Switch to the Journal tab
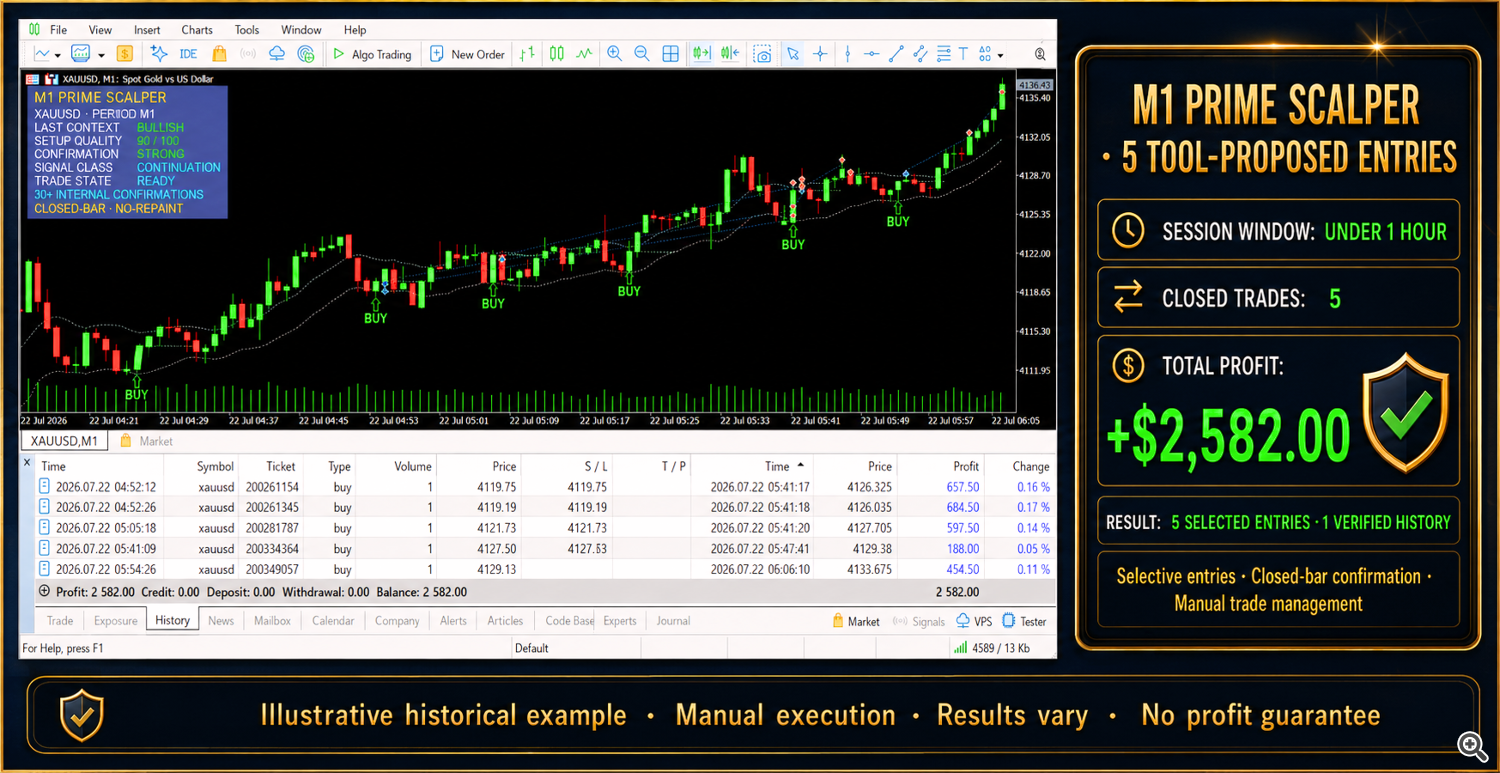Screen dimensions: 1500x773 (x=673, y=621)
